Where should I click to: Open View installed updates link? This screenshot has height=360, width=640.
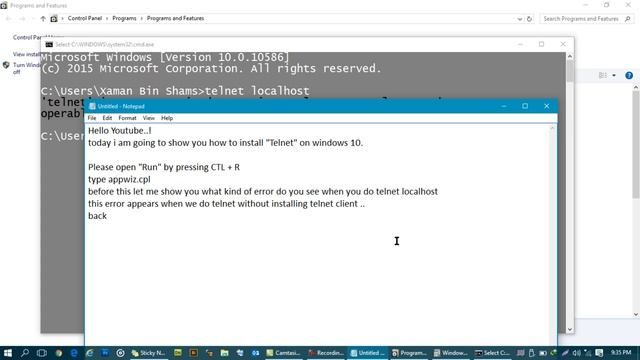[x=27, y=54]
